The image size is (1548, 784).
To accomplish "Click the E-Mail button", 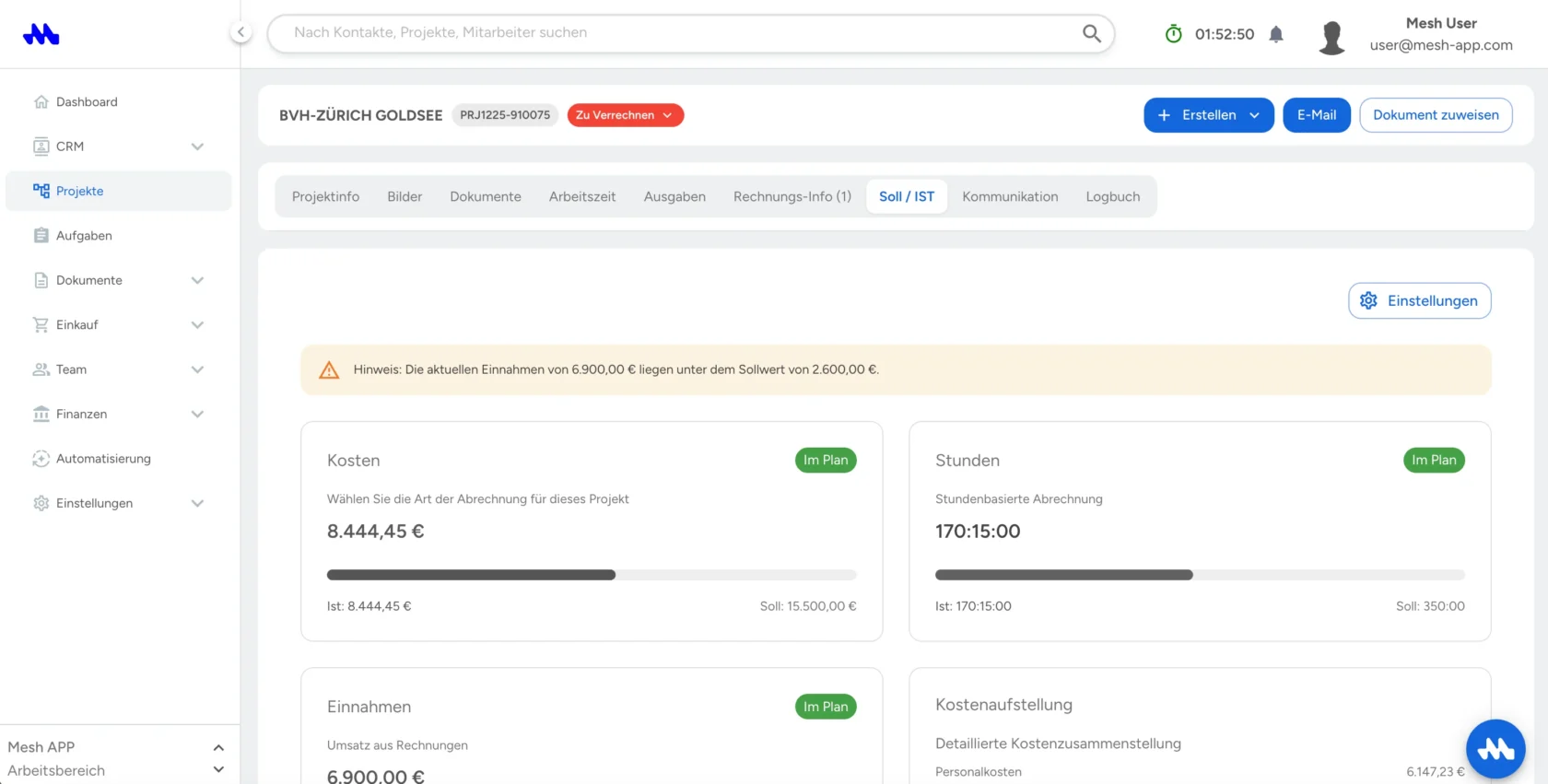I will pyautogui.click(x=1317, y=115).
